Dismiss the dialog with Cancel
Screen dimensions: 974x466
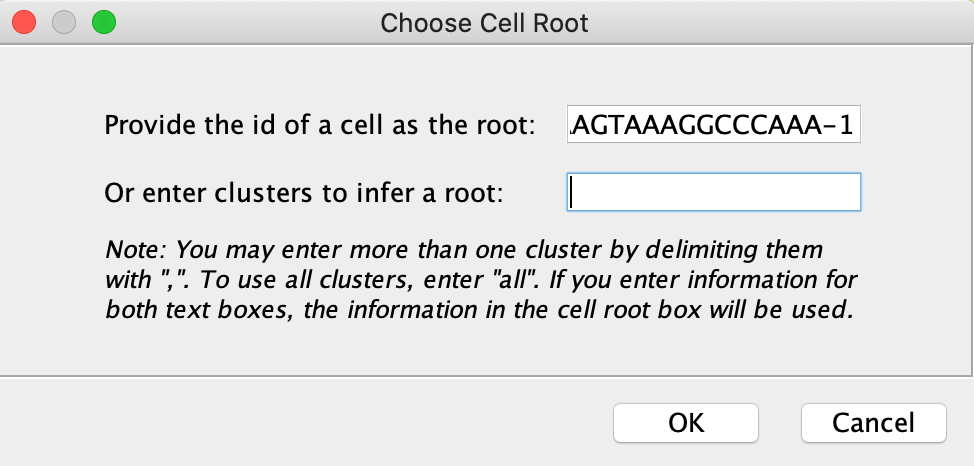(873, 423)
